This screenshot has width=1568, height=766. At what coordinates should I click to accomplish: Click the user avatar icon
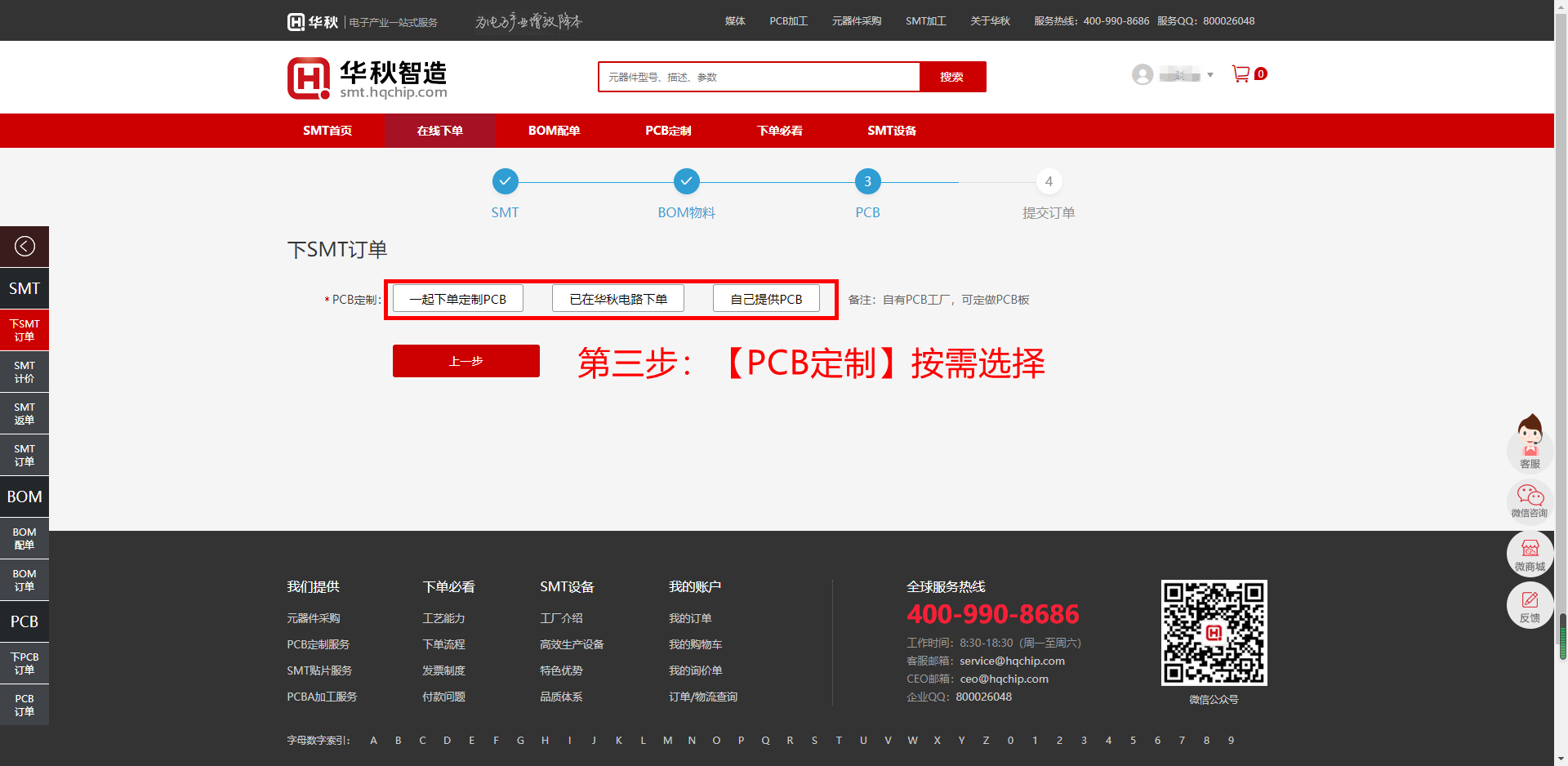pyautogui.click(x=1143, y=75)
